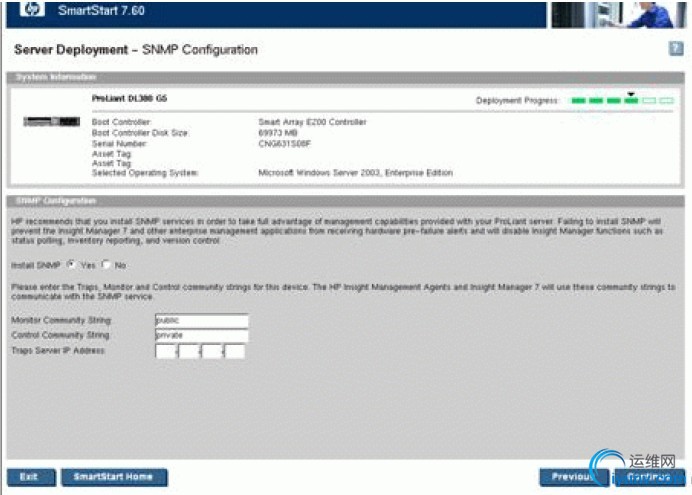The height and width of the screenshot is (495, 692).
Task: Click third octet of Traps Server IP
Action: tap(212, 352)
